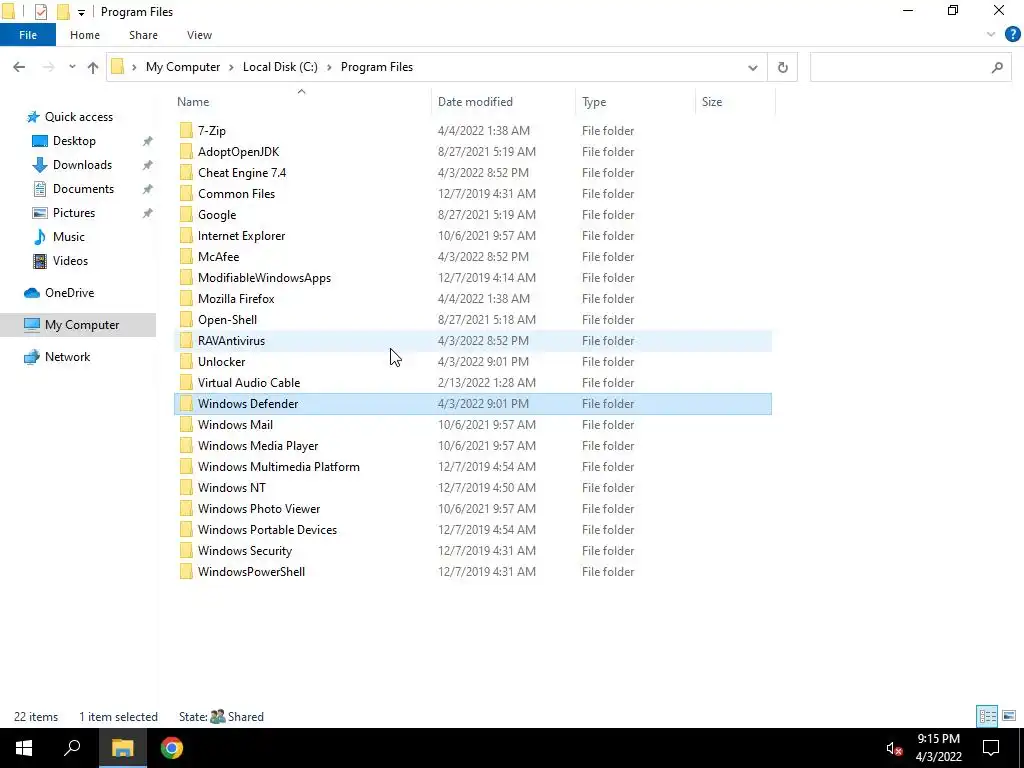
Task: Expand the ribbon with the chevron
Action: tap(991, 35)
